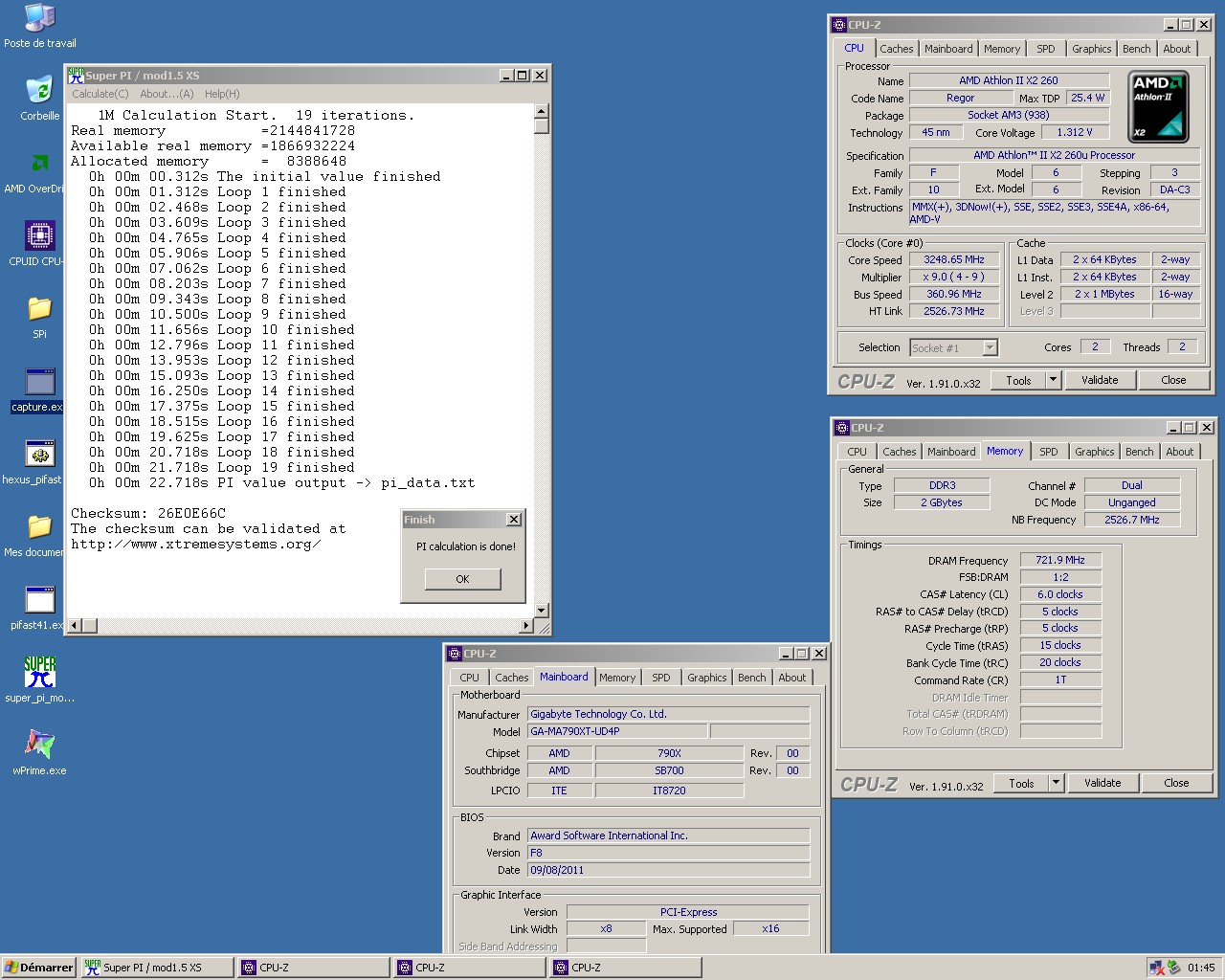Image resolution: width=1225 pixels, height=980 pixels.
Task: Click Close in Memory CPU-Z window
Action: tap(1176, 783)
